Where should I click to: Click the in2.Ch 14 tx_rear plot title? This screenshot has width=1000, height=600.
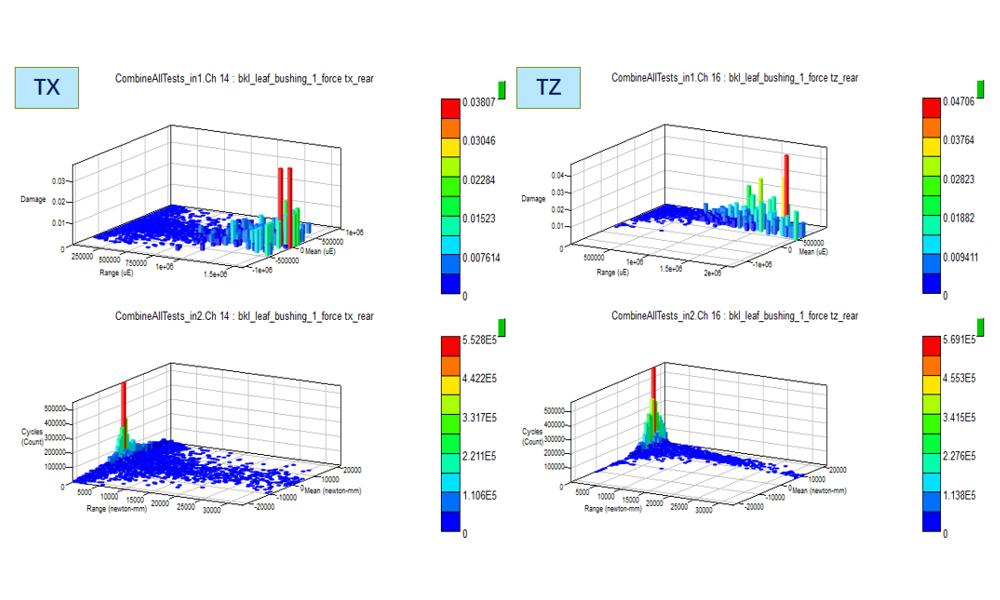click(245, 316)
